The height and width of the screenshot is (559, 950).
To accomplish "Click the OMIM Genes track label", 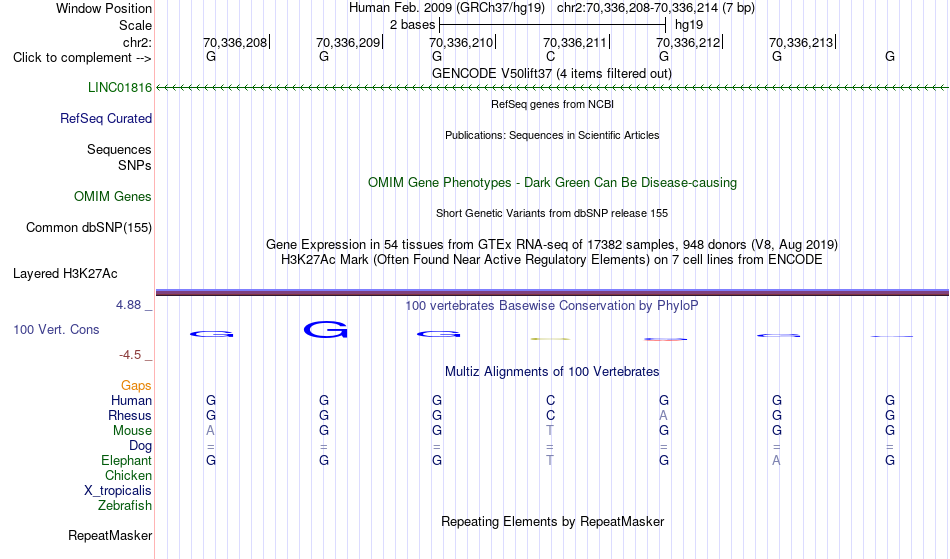I will tap(112, 196).
